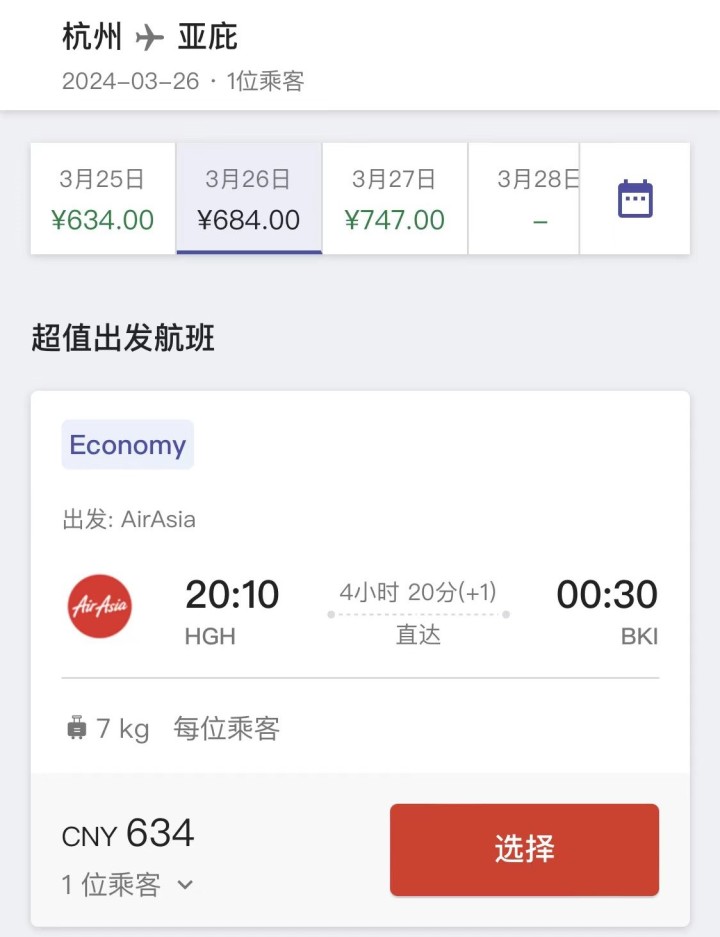Click the 7 kg 每位乘客 baggage info

click(x=173, y=728)
